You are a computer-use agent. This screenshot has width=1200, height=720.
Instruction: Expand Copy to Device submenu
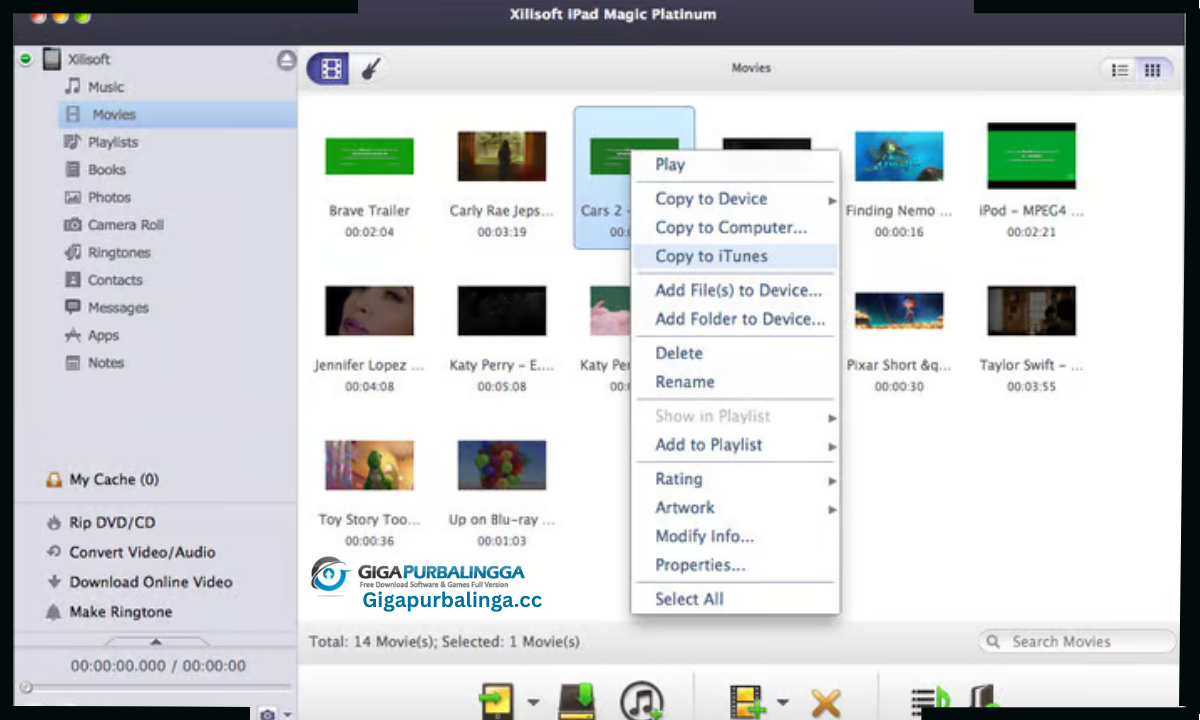735,199
